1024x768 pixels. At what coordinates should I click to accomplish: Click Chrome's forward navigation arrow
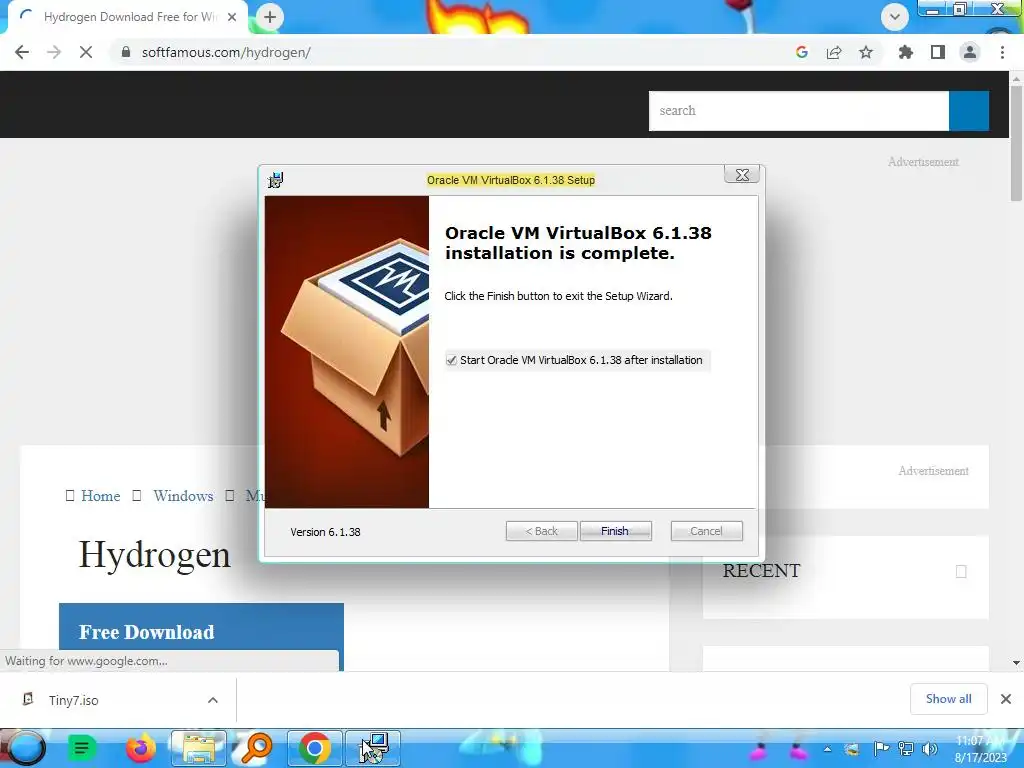coord(54,52)
